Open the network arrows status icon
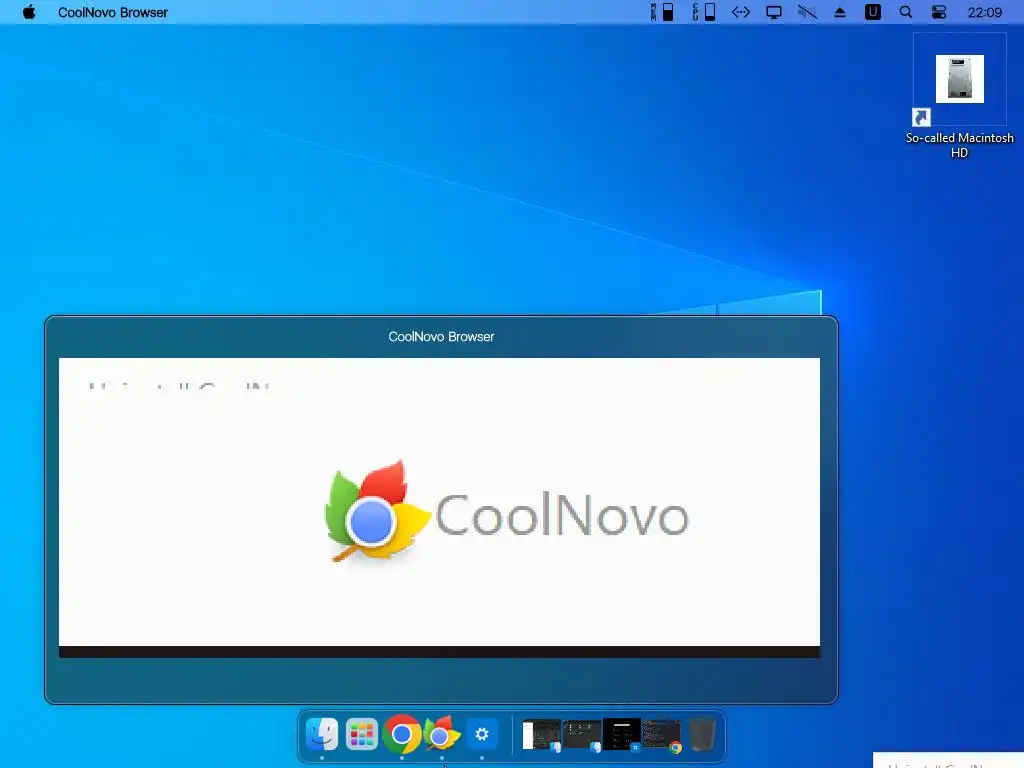Viewport: 1024px width, 768px height. pos(741,12)
